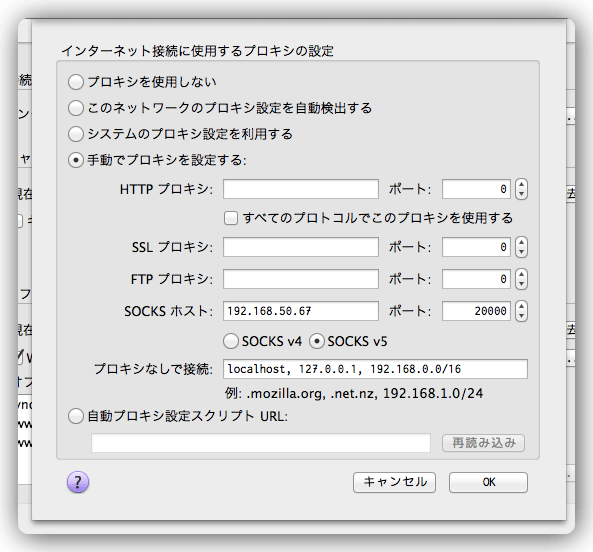This screenshot has width=593, height=552.
Task: Select '自動プロキシ設定スクリプト URL' radio
Action: pos(76,416)
